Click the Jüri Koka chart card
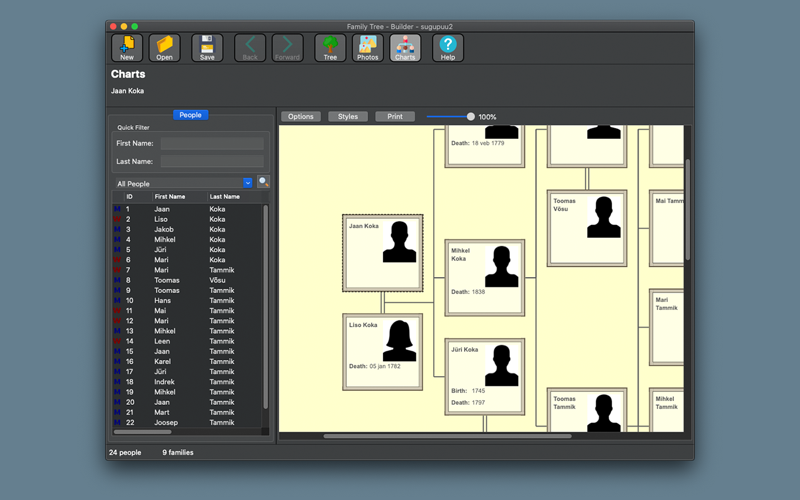This screenshot has height=500, width=800. [x=485, y=377]
